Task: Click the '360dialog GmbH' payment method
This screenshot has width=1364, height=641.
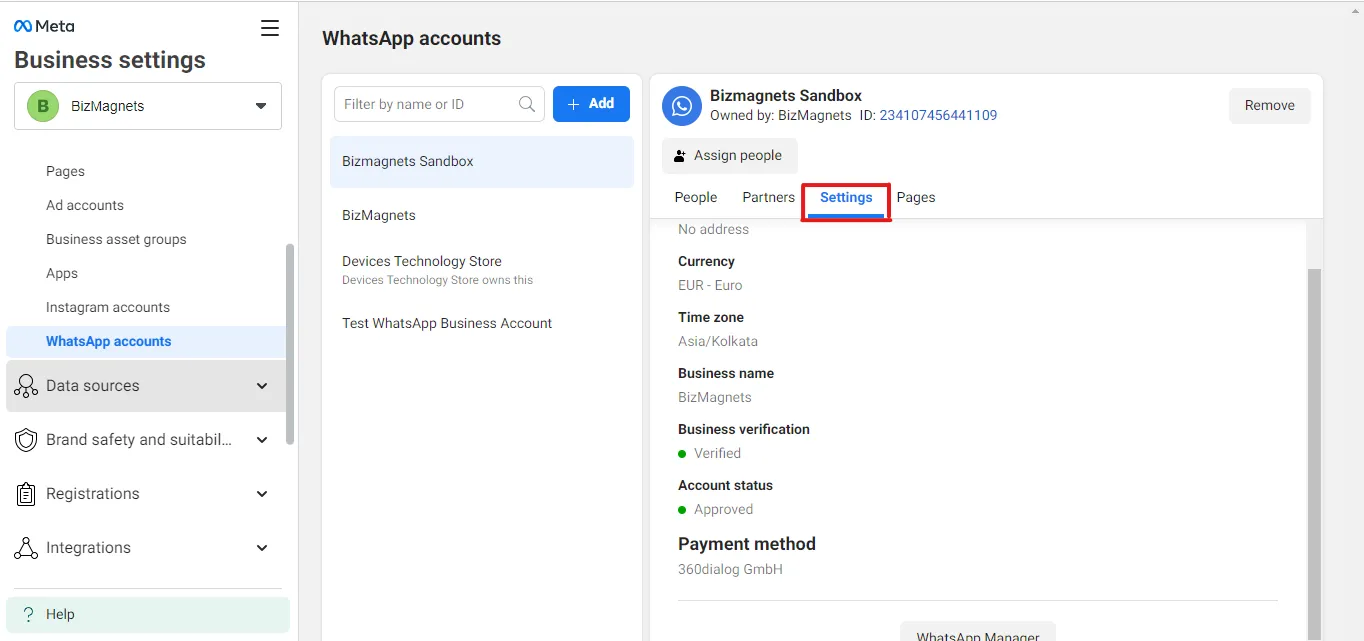Action: (730, 569)
